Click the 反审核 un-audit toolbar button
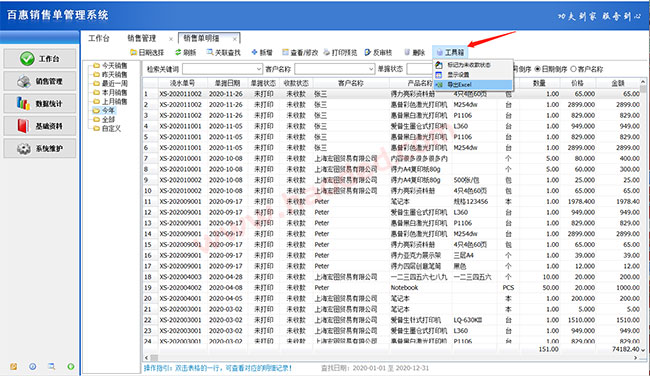The height and width of the screenshot is (376, 650). (x=378, y=53)
